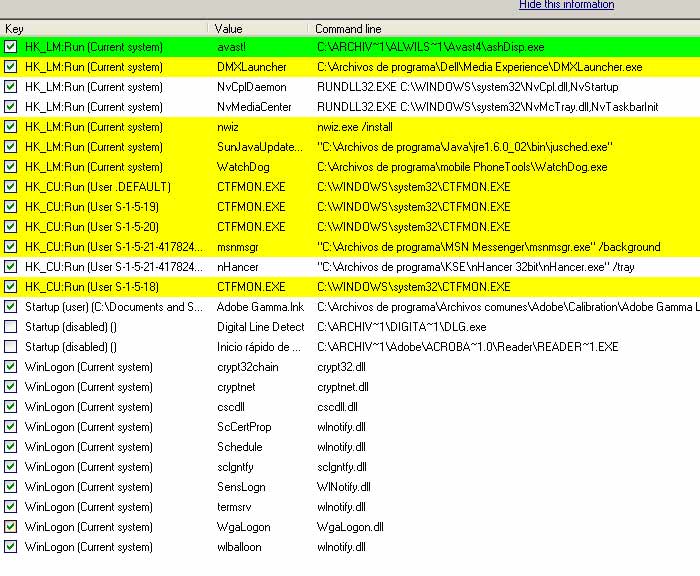Sort by the Command line column header
The width and height of the screenshot is (700, 576).
pos(504,29)
